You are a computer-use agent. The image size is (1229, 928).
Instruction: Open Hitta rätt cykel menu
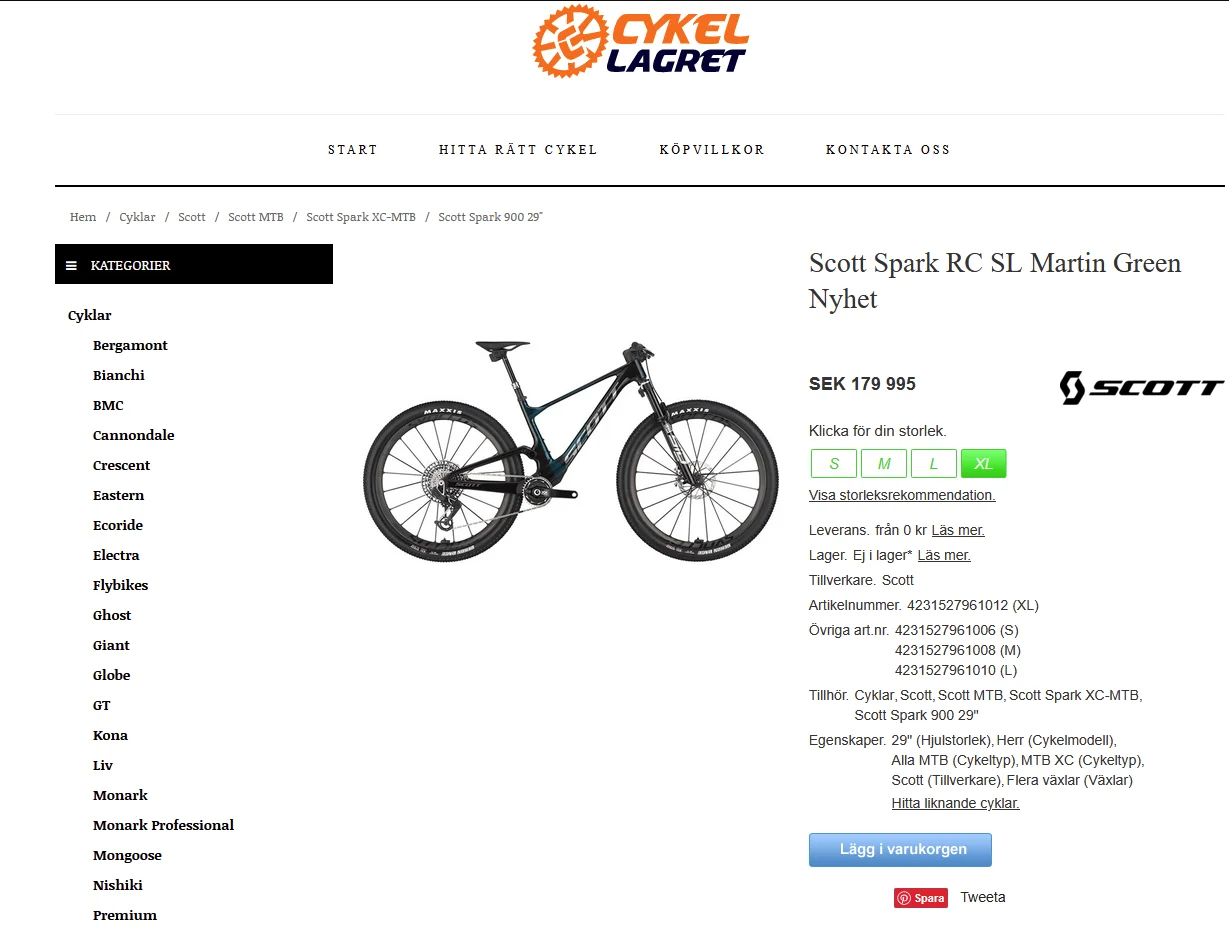pyautogui.click(x=518, y=150)
